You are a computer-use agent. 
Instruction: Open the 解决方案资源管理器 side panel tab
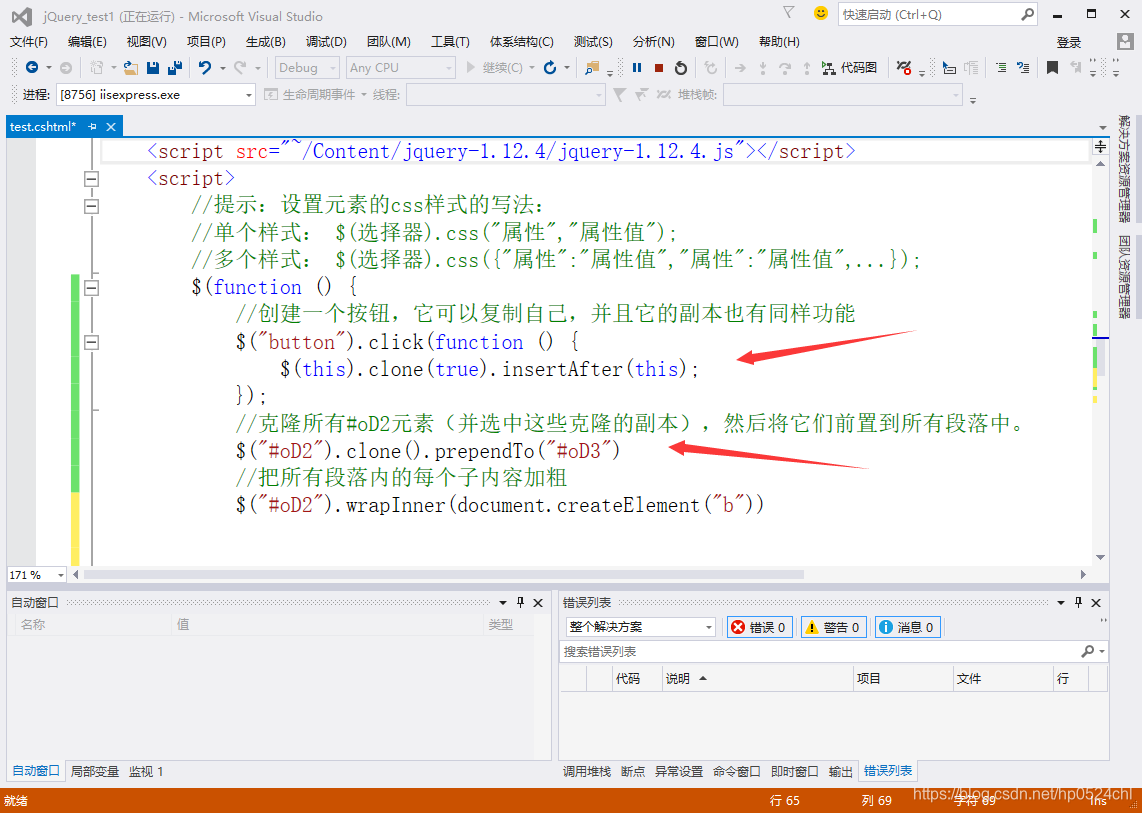[x=1125, y=169]
